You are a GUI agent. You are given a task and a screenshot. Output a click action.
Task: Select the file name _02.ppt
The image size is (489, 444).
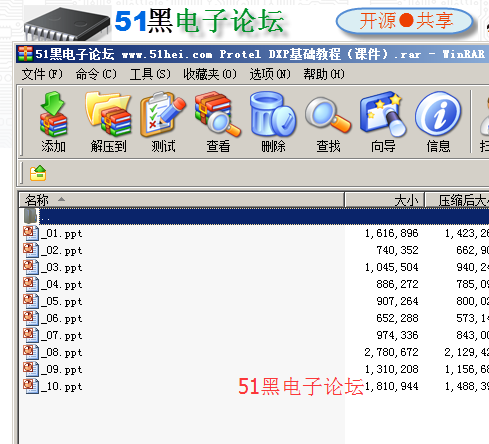pos(62,250)
